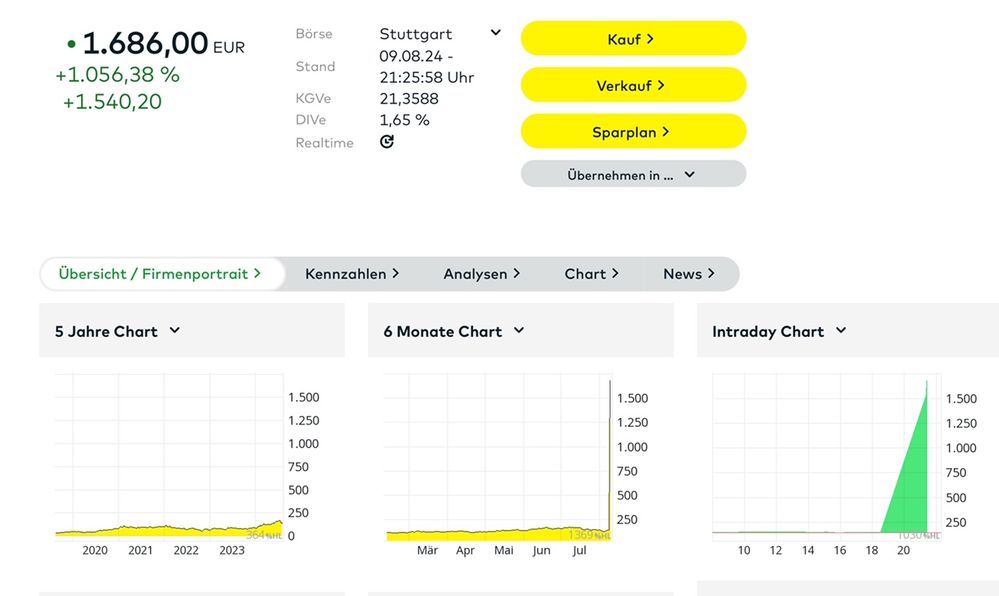Switch to the Kennzahlen tab
Viewport: 999px width, 596px height.
[x=352, y=274]
